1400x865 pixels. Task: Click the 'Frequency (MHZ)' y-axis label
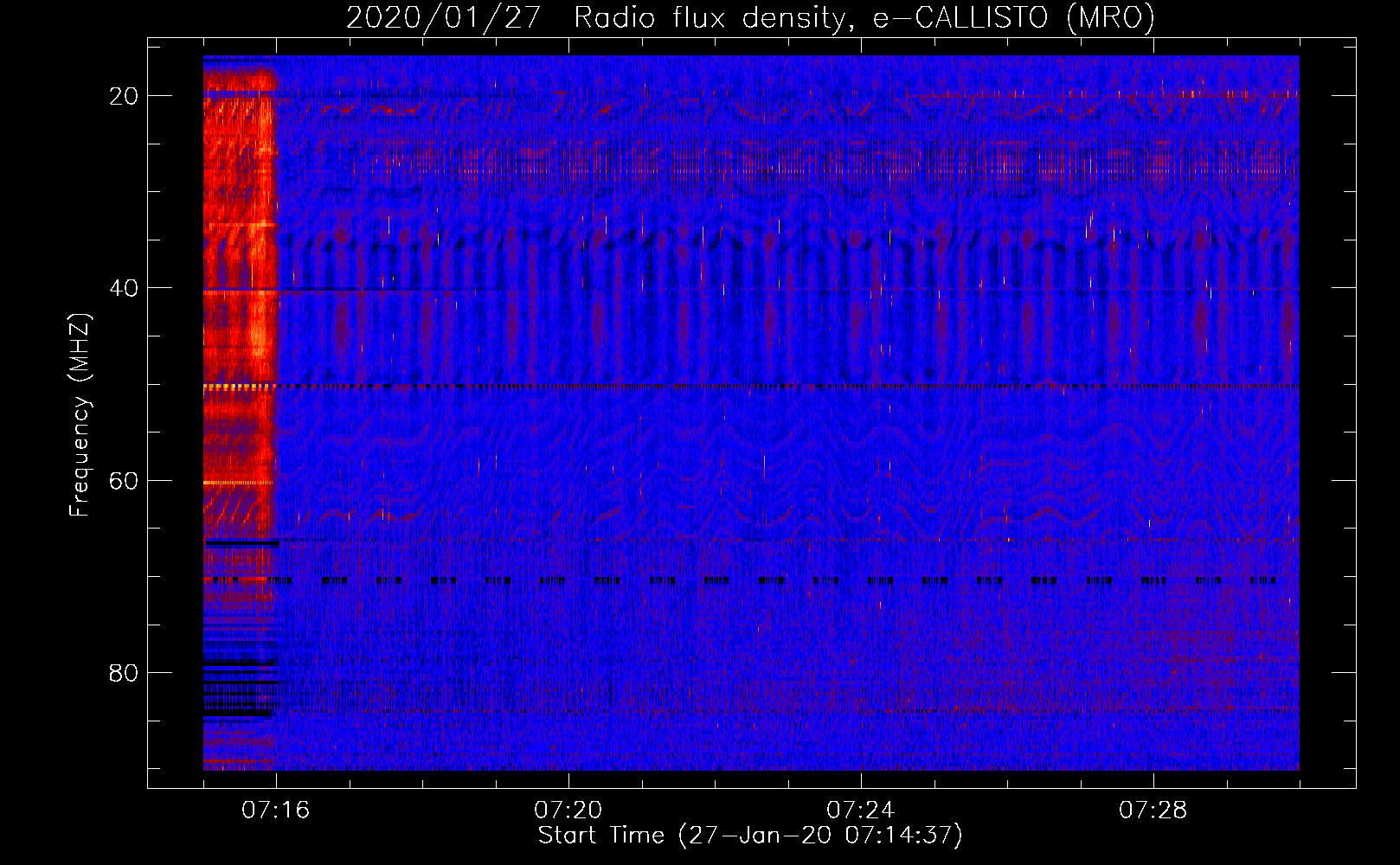[80, 415]
